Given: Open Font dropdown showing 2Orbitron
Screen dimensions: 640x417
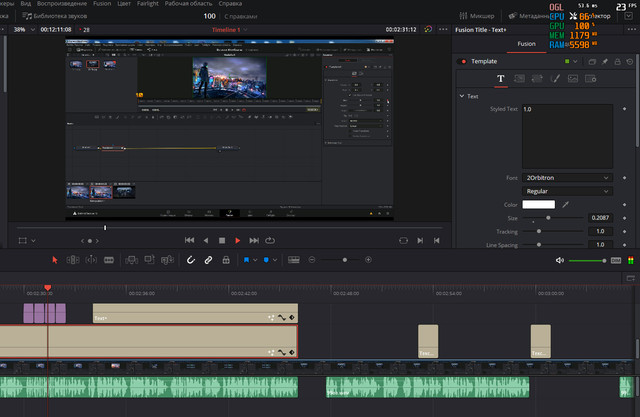Looking at the screenshot, I should tap(567, 178).
